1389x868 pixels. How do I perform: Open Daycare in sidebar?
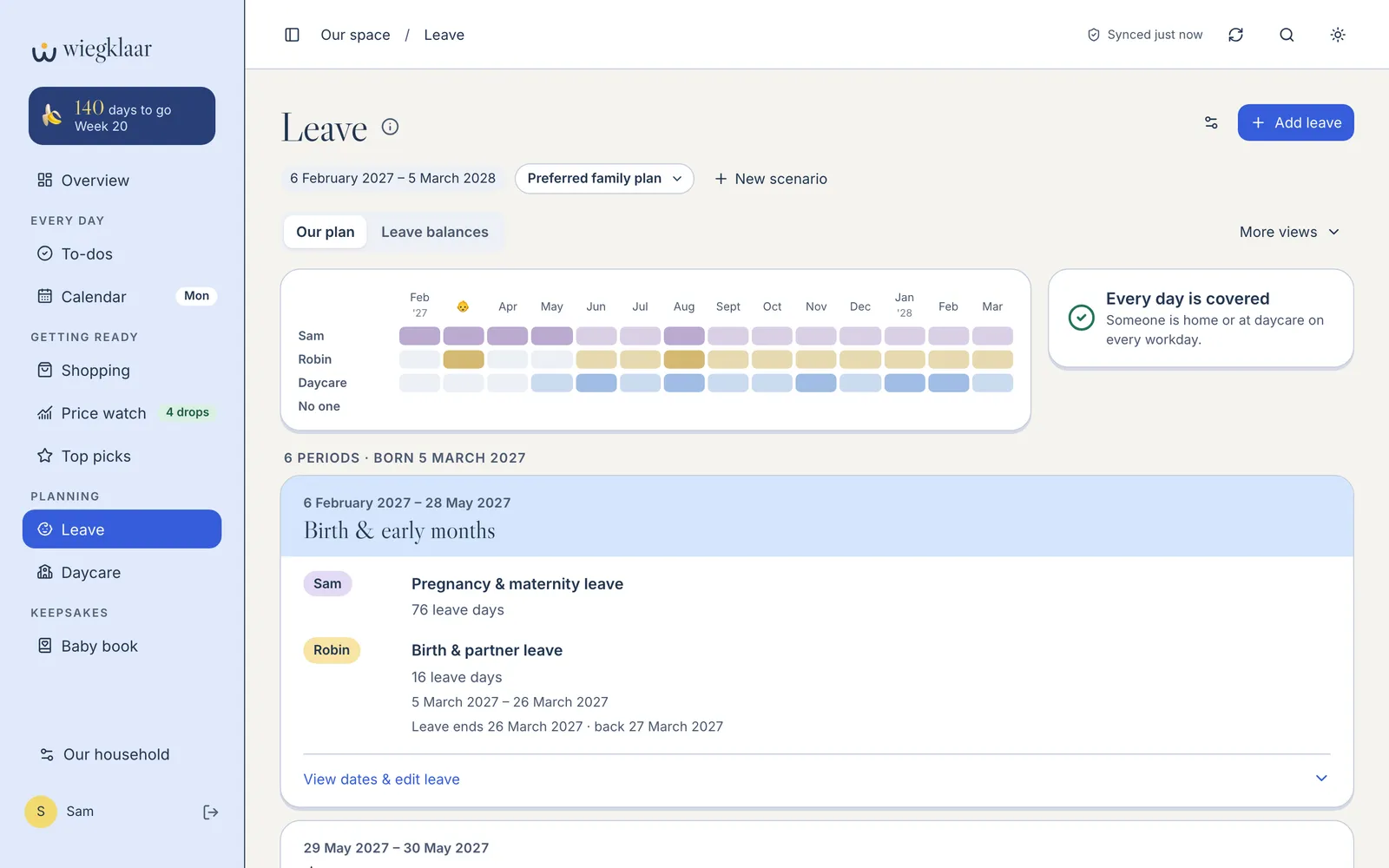point(122,573)
